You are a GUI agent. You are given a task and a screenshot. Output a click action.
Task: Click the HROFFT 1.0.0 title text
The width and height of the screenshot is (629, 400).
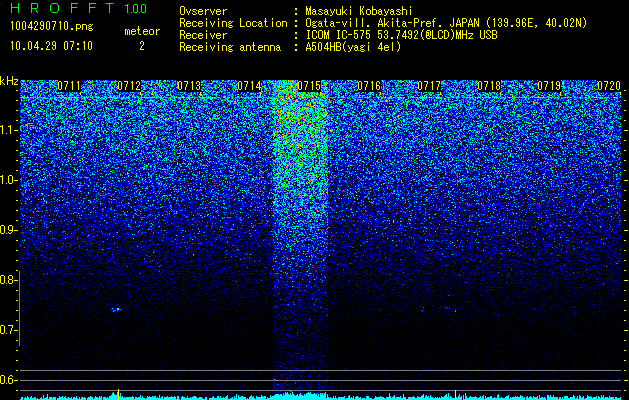78,8
